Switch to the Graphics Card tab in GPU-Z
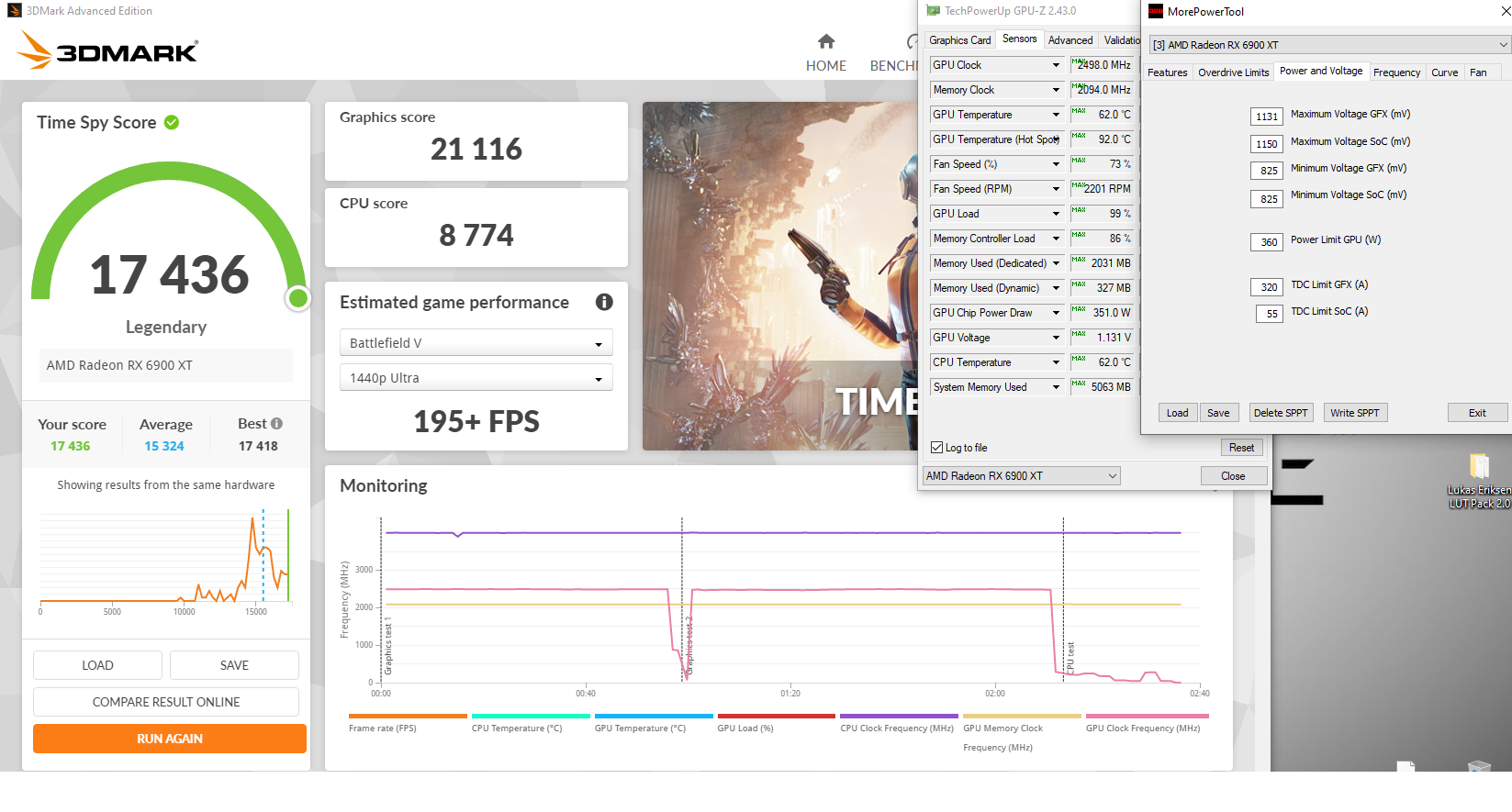This screenshot has width=1512, height=812. point(959,40)
